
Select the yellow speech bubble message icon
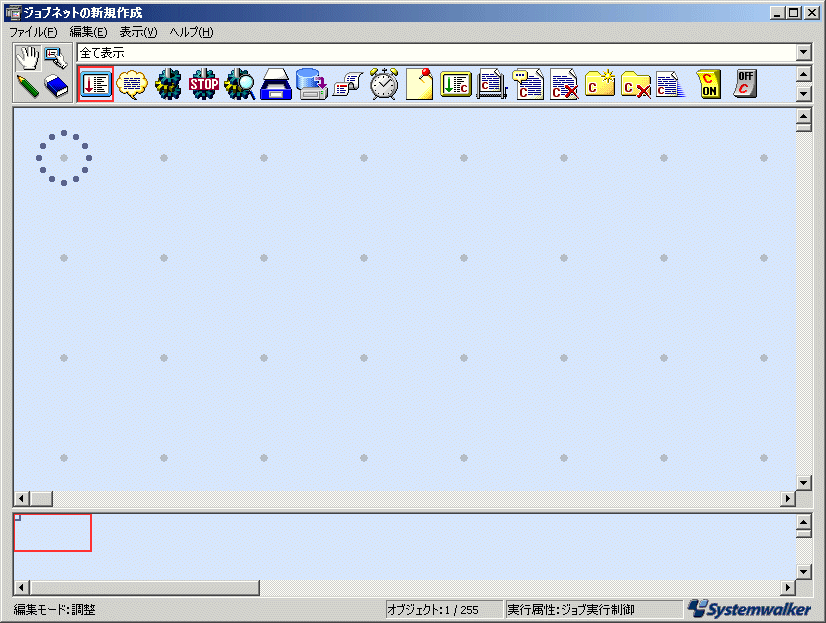132,84
